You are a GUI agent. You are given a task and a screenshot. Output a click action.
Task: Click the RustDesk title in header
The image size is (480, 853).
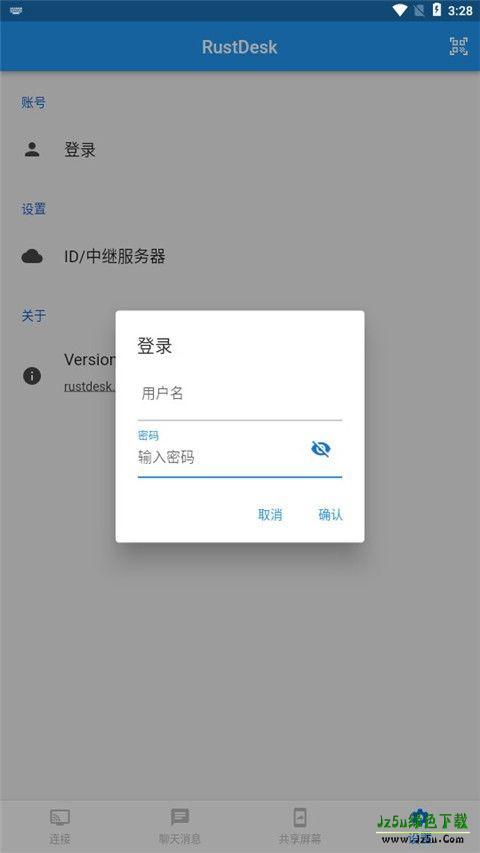[x=239, y=47]
